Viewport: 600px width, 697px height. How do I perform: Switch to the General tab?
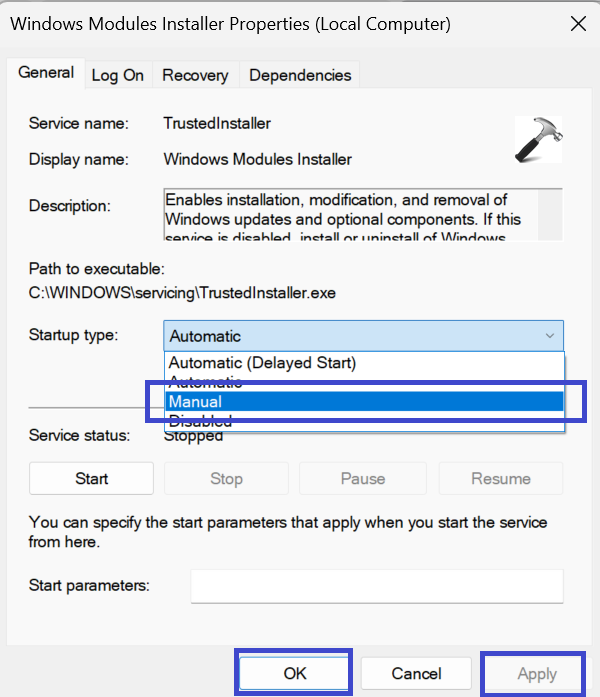pyautogui.click(x=46, y=73)
